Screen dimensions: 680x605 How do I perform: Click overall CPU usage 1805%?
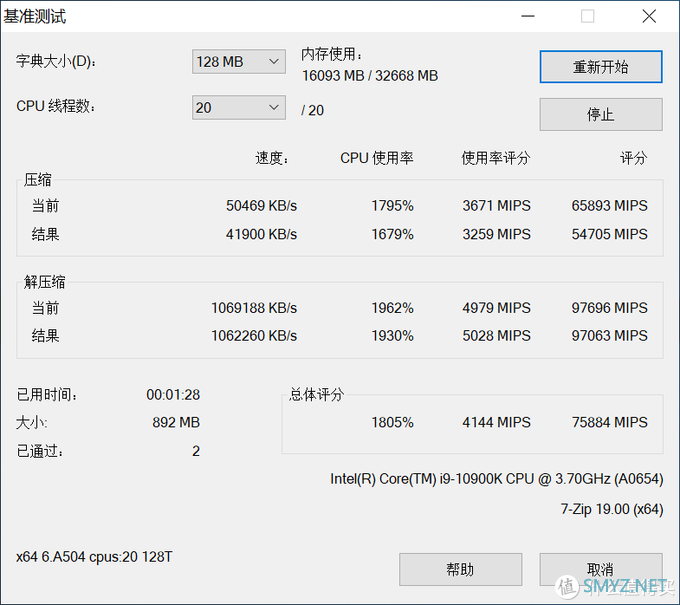(392, 422)
